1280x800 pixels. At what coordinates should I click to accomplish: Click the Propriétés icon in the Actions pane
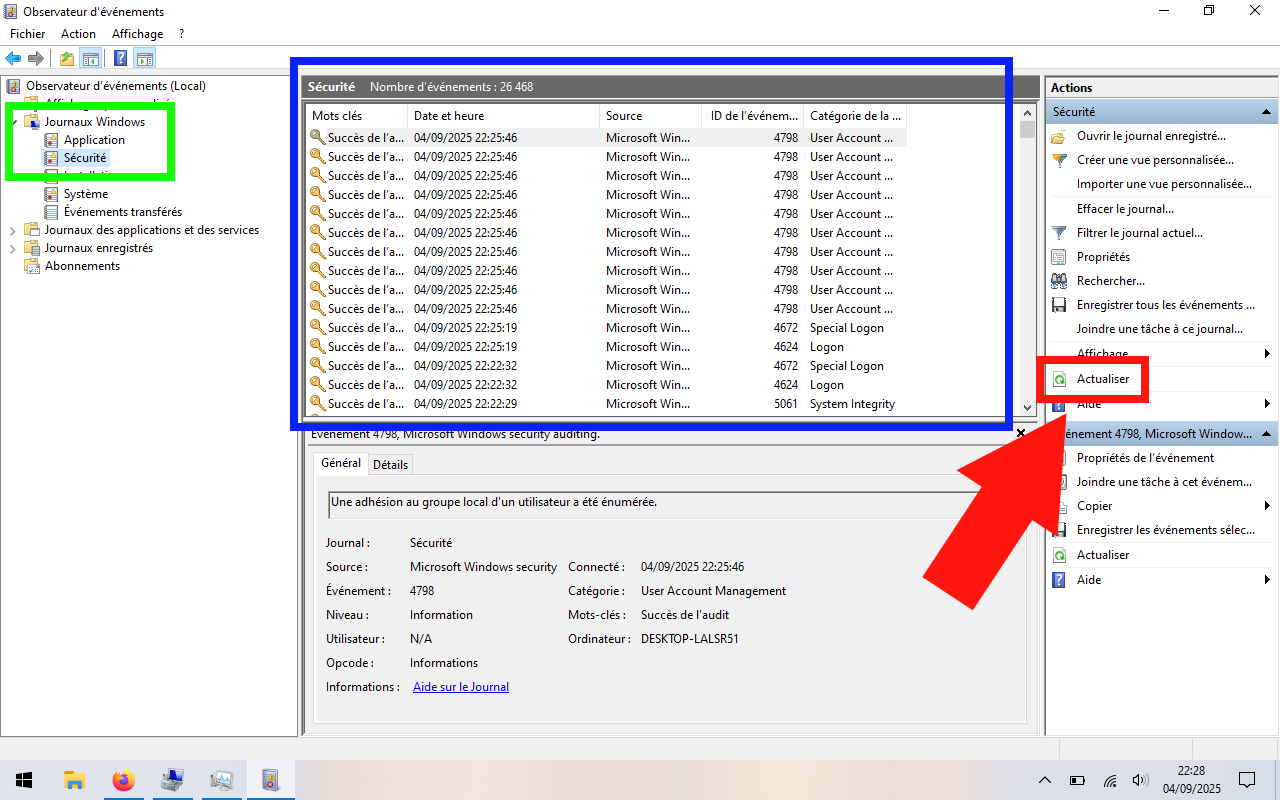tap(1059, 257)
